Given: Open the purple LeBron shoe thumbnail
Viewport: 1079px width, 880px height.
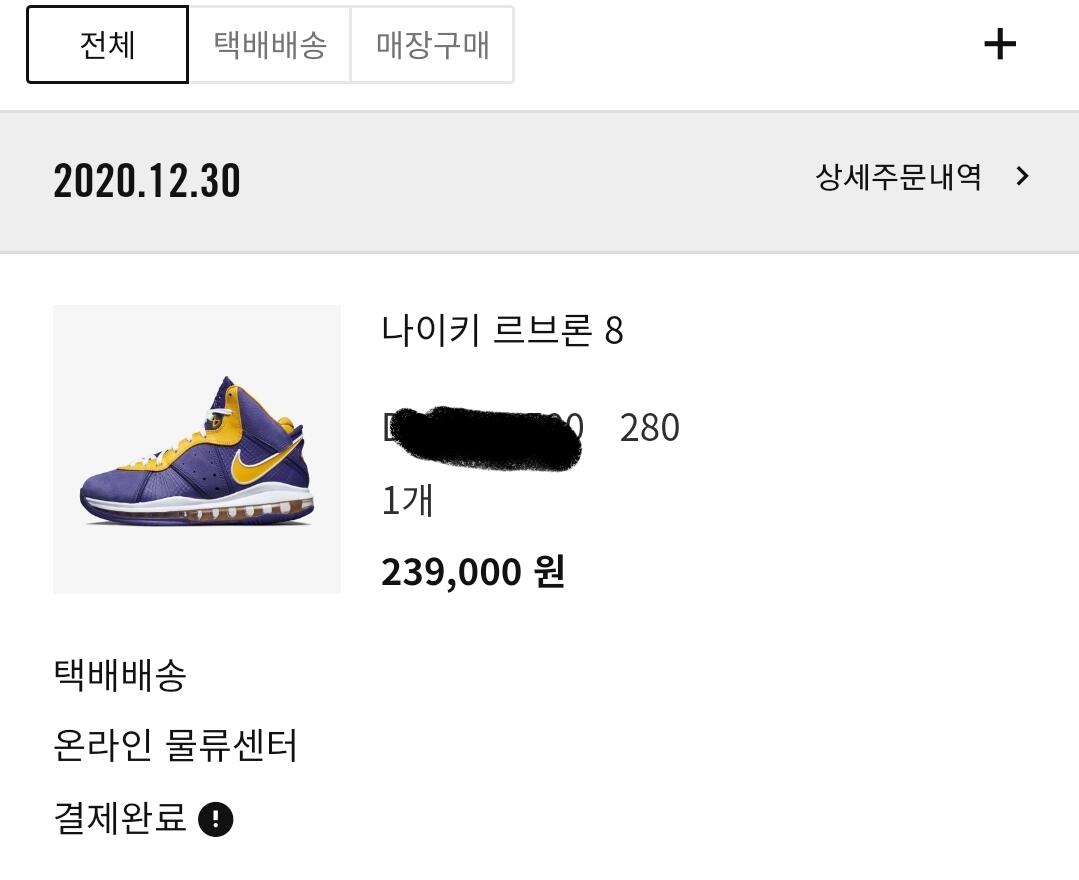Looking at the screenshot, I should [197, 449].
